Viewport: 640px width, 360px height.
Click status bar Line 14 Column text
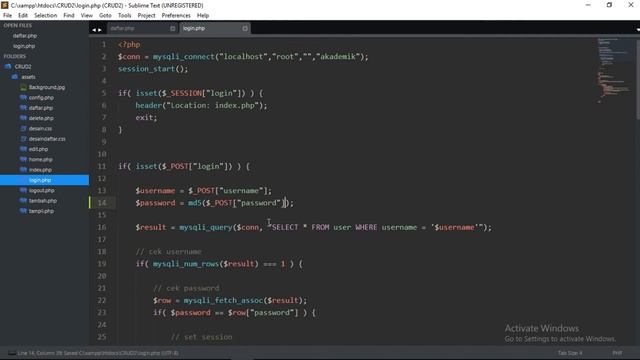tap(98, 353)
